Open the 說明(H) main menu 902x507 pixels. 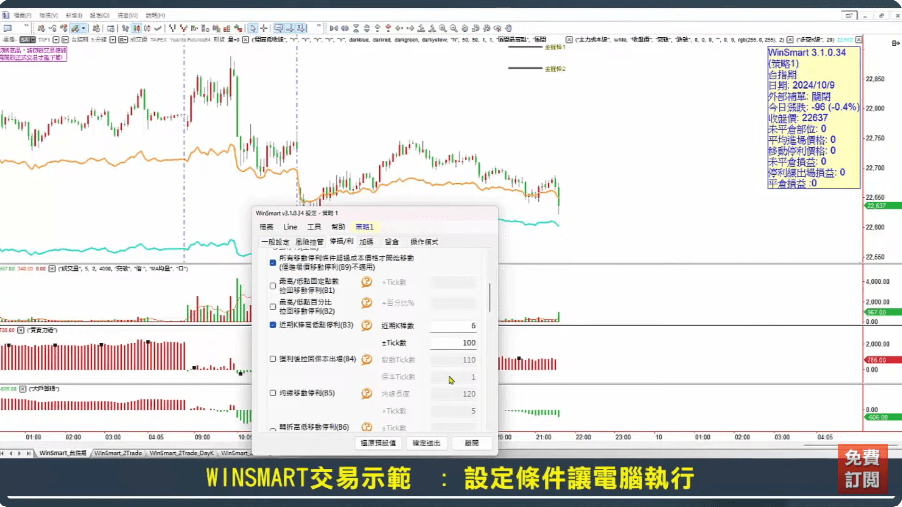155,16
